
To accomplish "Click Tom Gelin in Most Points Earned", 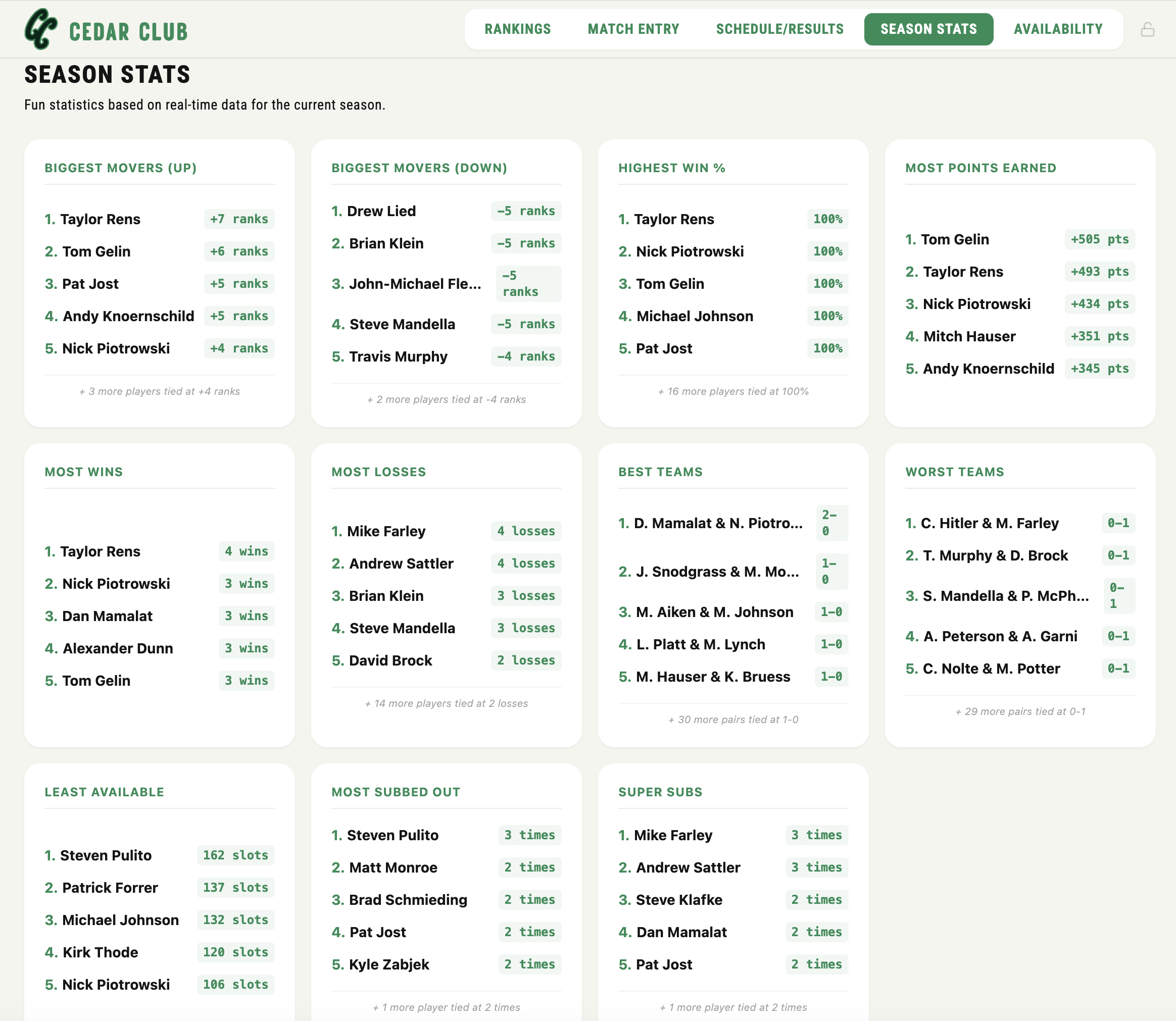I will click(x=955, y=240).
